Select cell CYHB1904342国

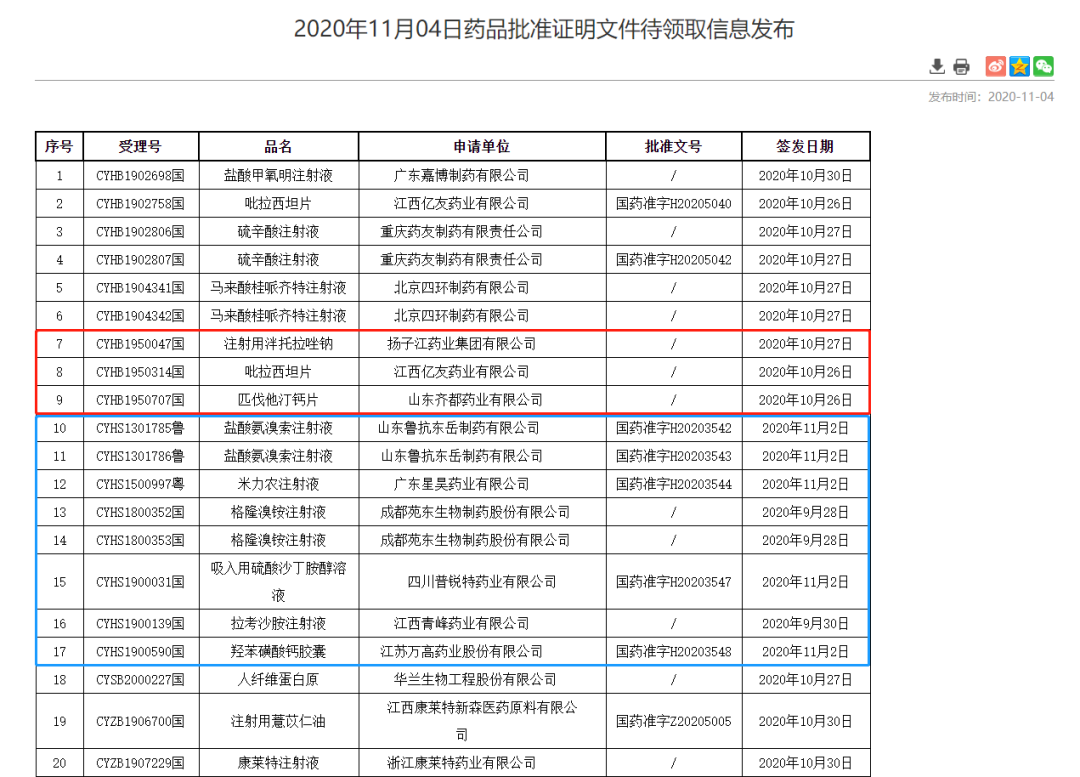[141, 316]
